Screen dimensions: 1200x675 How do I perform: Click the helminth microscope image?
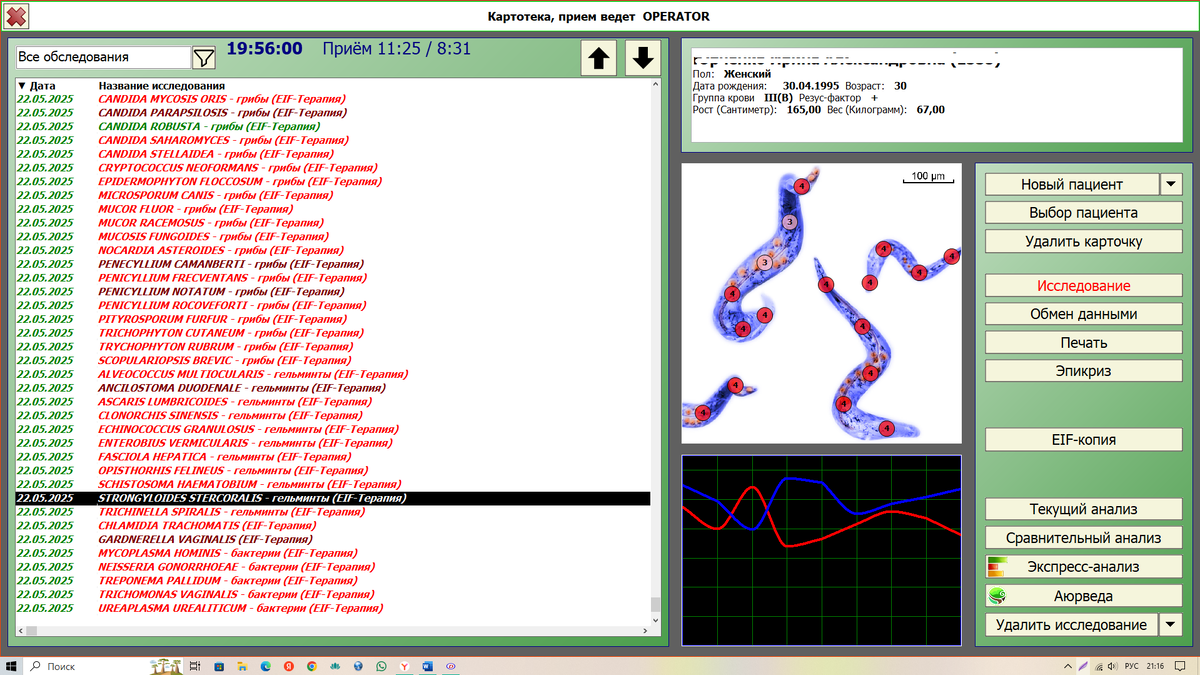[821, 303]
